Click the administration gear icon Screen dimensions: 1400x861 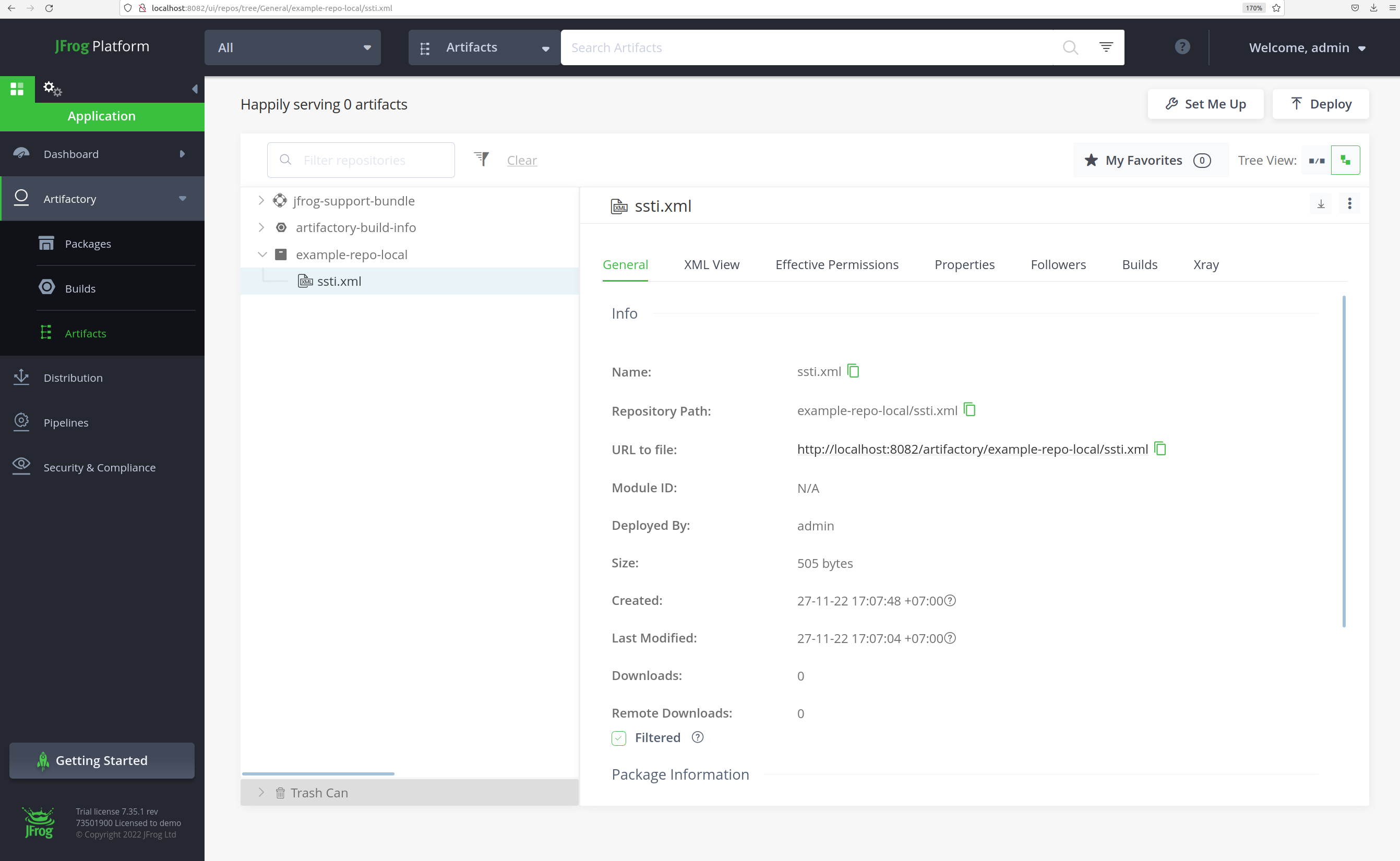(52, 88)
